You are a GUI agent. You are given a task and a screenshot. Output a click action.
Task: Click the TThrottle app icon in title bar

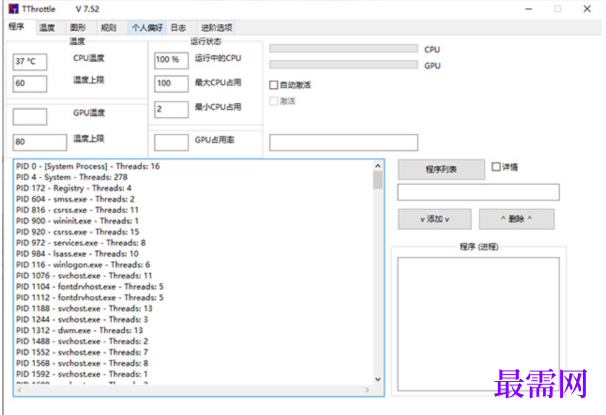pos(13,9)
